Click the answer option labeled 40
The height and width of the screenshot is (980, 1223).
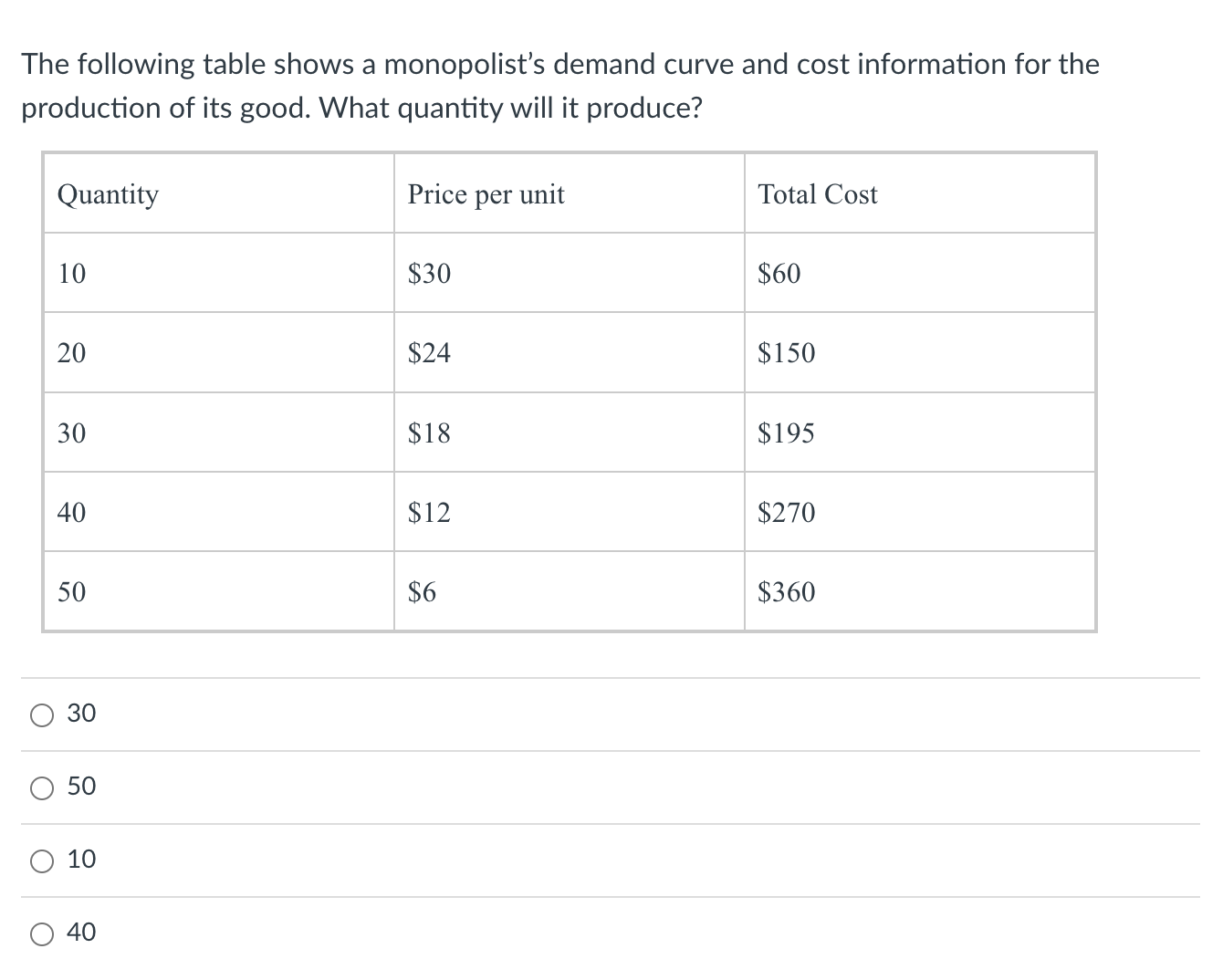pyautogui.click(x=81, y=933)
